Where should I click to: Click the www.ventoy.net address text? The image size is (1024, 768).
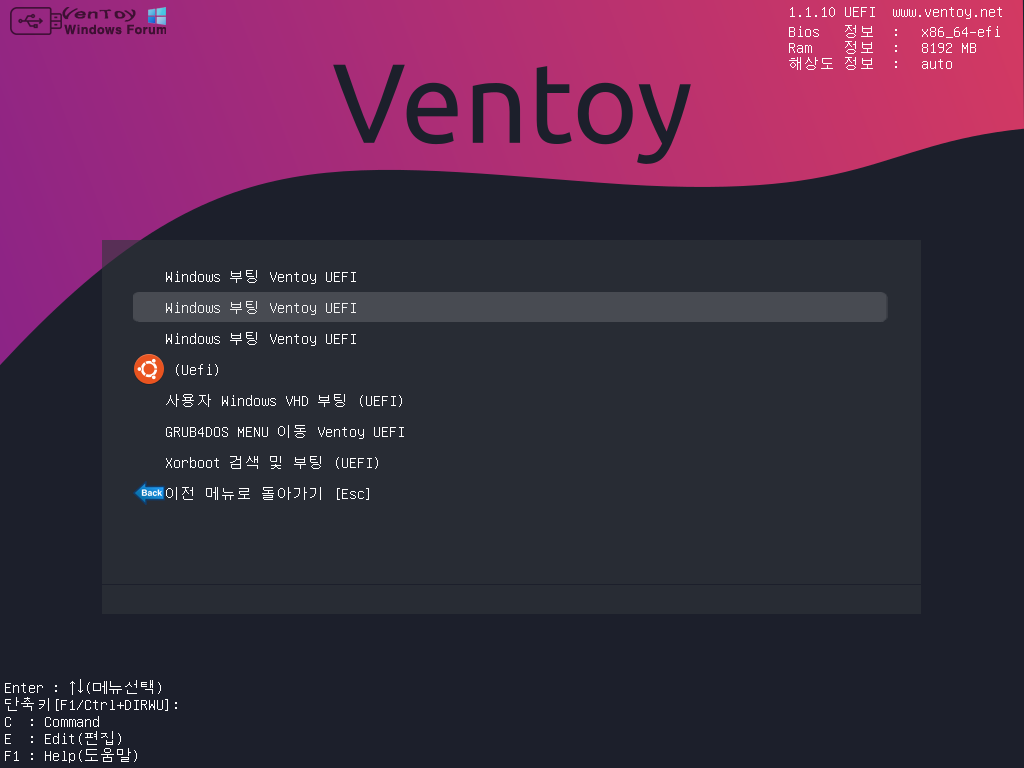click(948, 12)
